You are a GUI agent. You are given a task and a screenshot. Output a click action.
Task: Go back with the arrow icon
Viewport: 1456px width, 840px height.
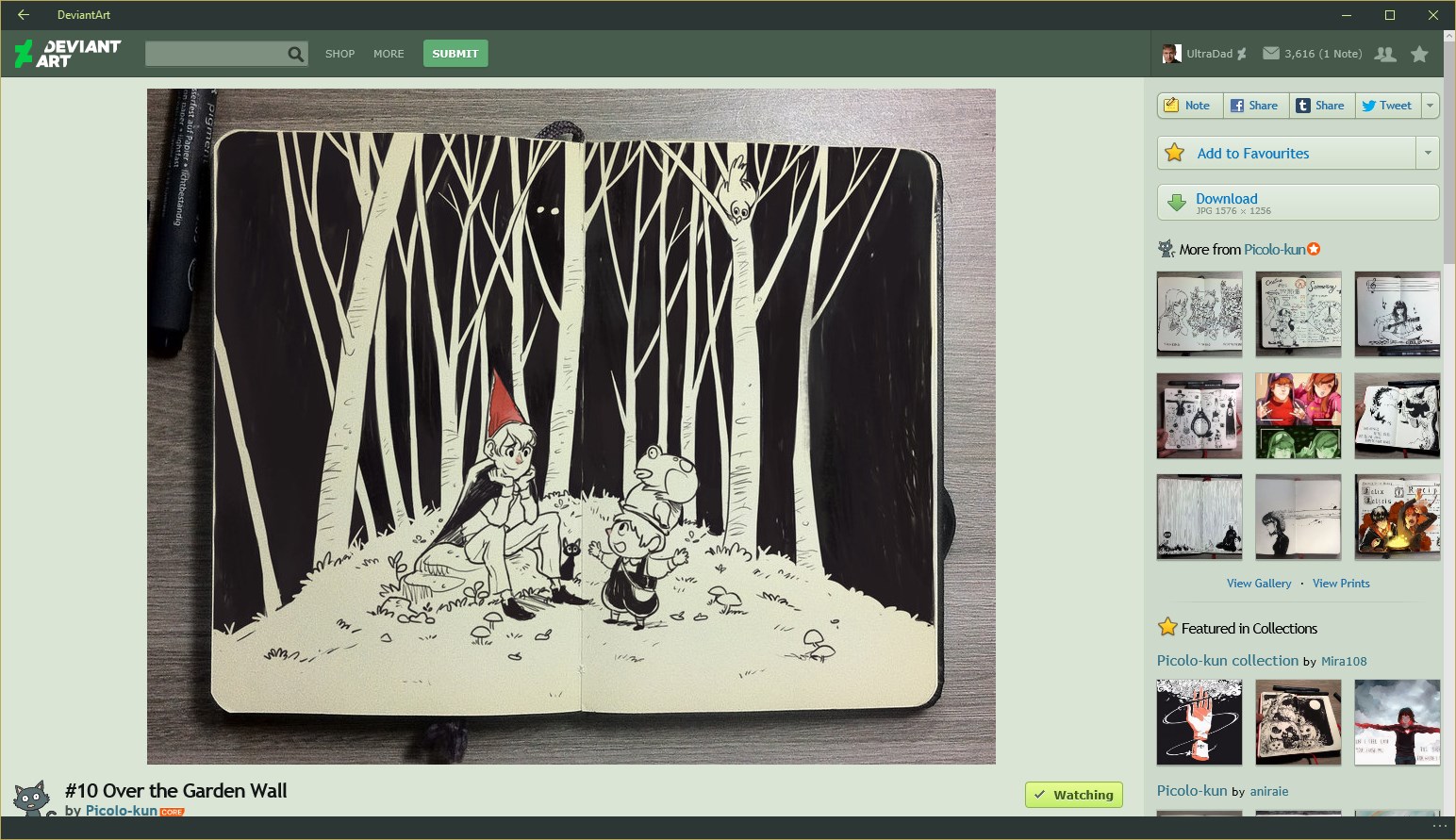(x=24, y=15)
